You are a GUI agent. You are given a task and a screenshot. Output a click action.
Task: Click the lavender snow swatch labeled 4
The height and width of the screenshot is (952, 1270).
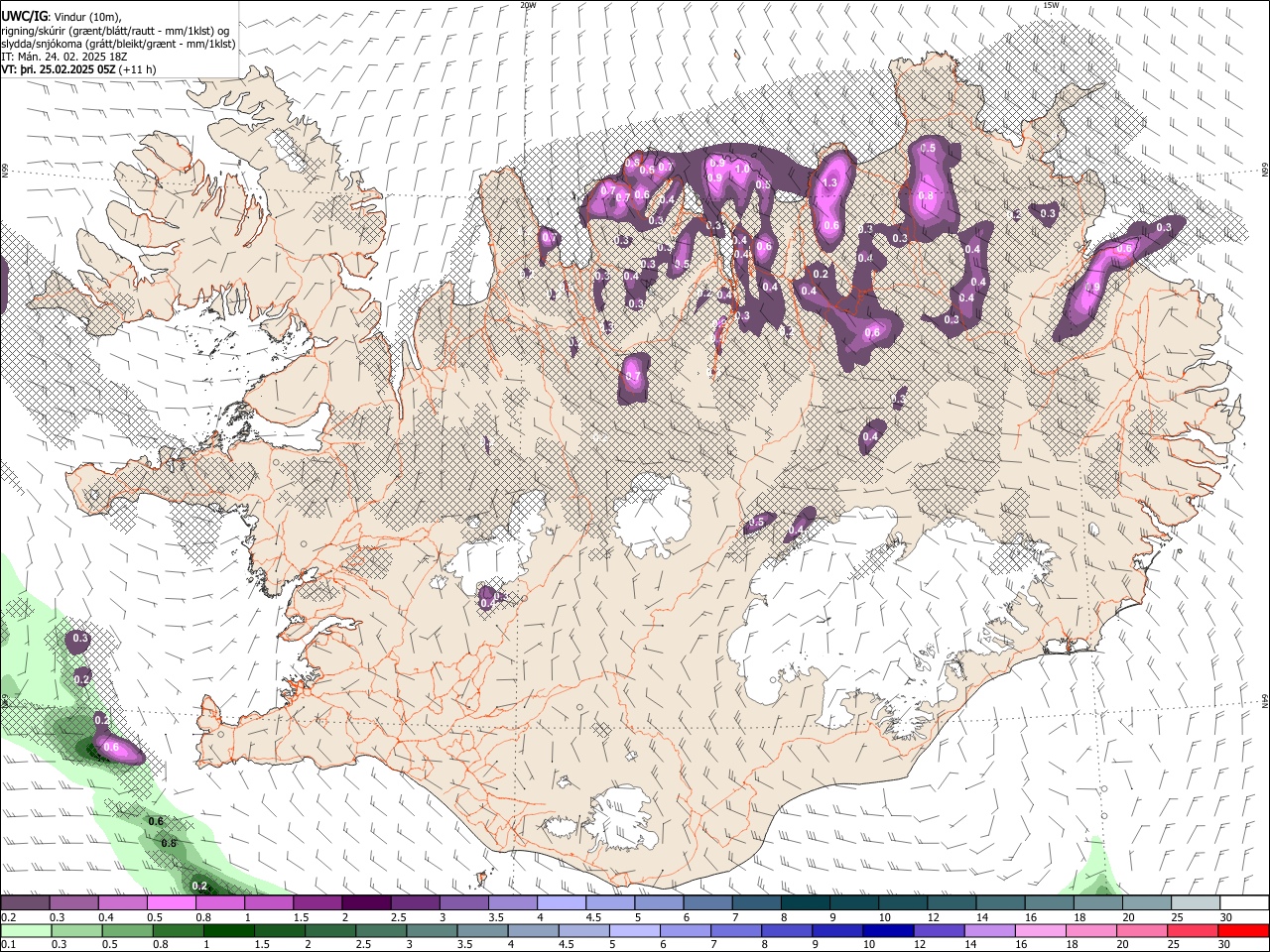pos(561,902)
